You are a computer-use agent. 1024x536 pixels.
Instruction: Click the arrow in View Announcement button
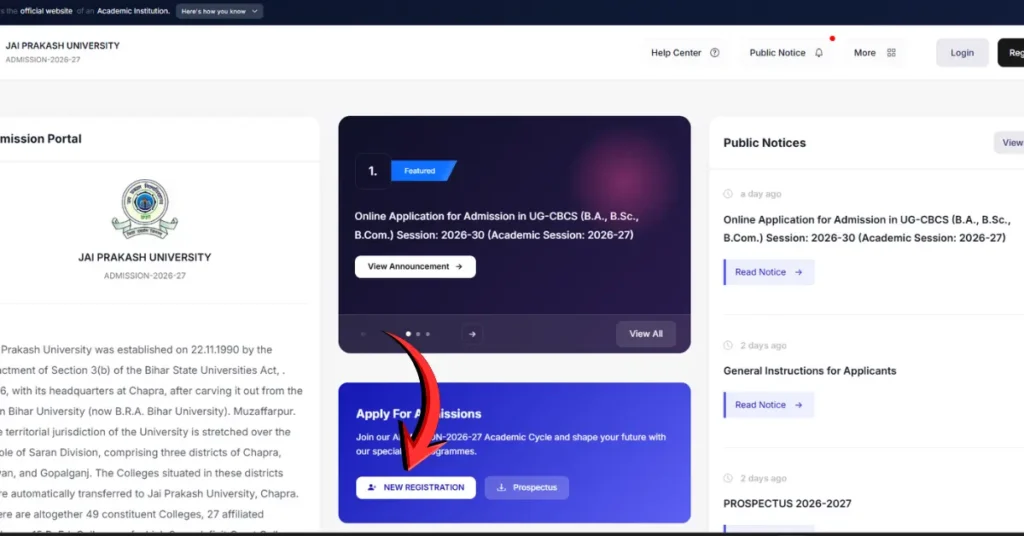458,266
